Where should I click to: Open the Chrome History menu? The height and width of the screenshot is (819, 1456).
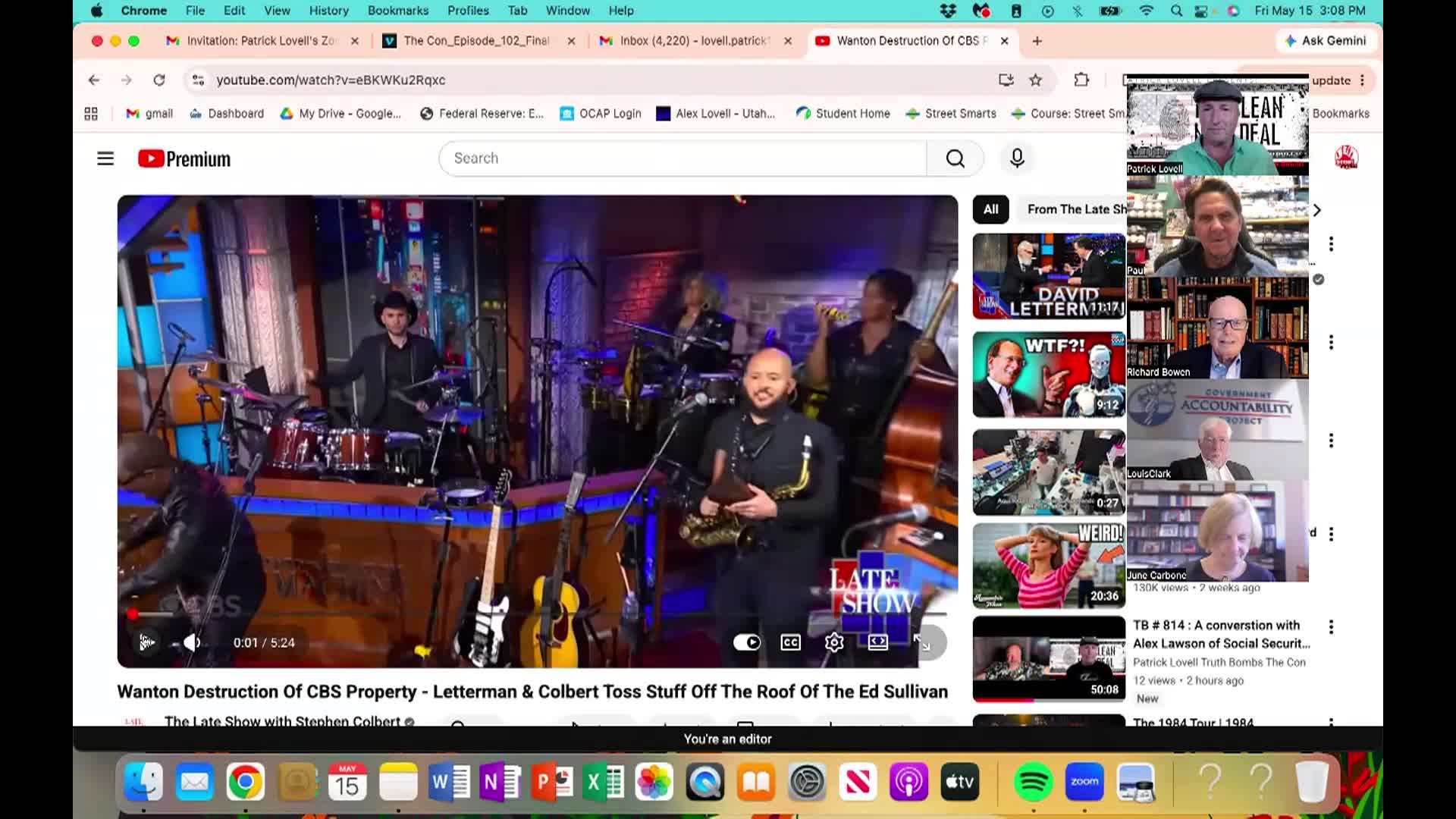click(328, 11)
